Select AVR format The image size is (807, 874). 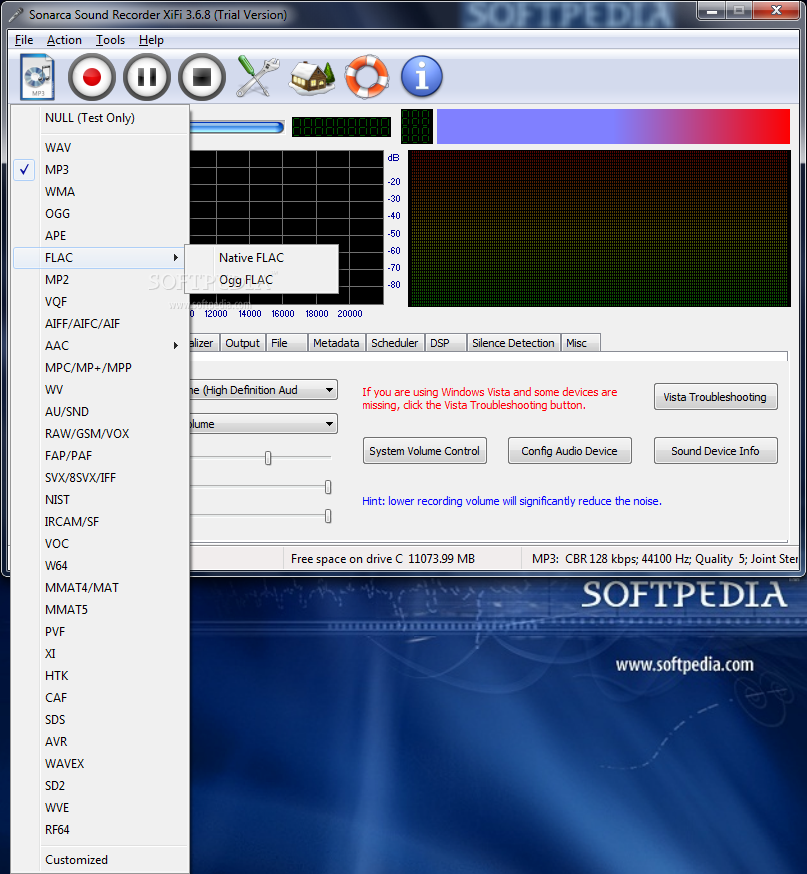coord(100,742)
